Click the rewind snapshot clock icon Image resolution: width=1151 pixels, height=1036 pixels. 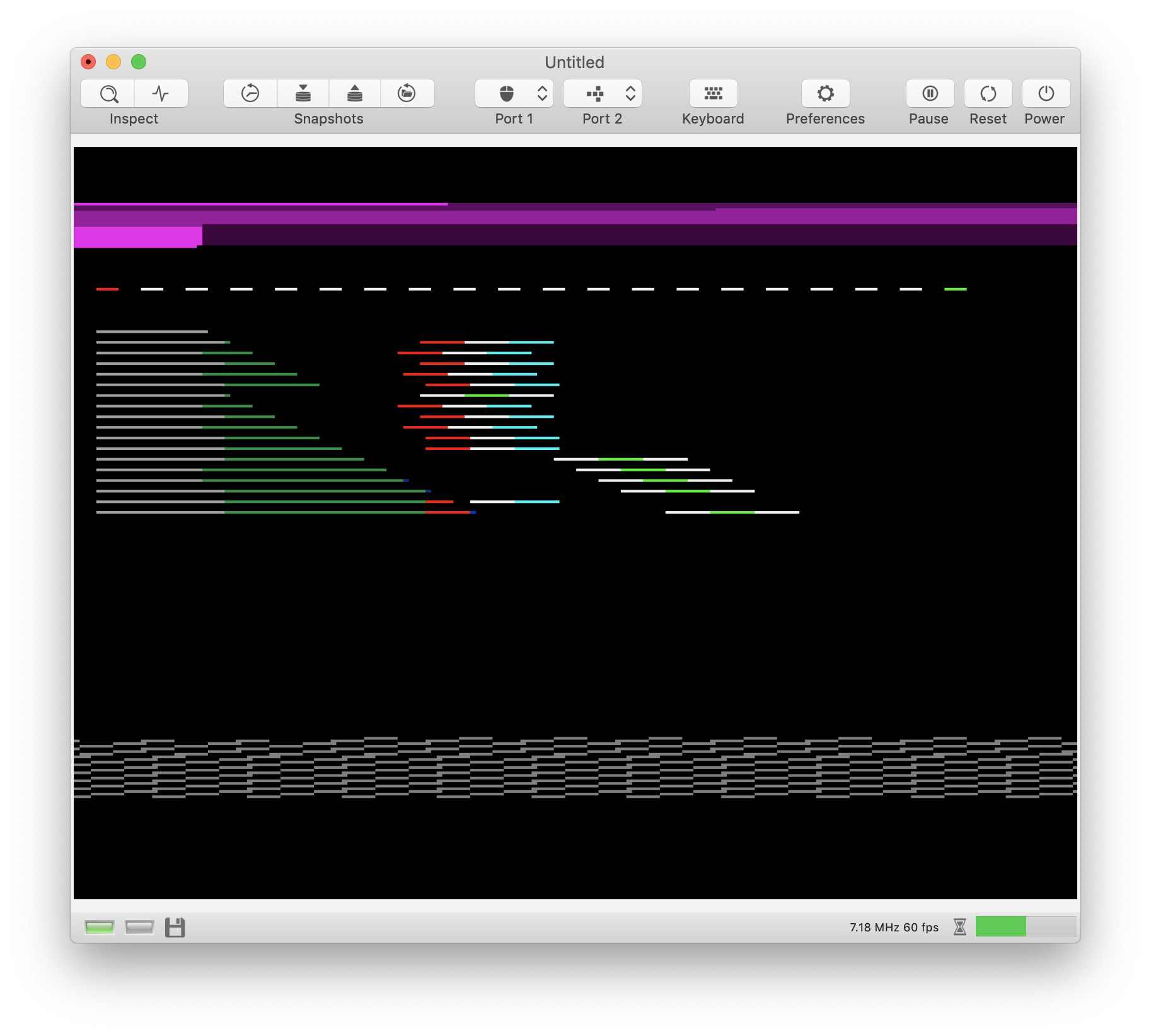point(250,94)
